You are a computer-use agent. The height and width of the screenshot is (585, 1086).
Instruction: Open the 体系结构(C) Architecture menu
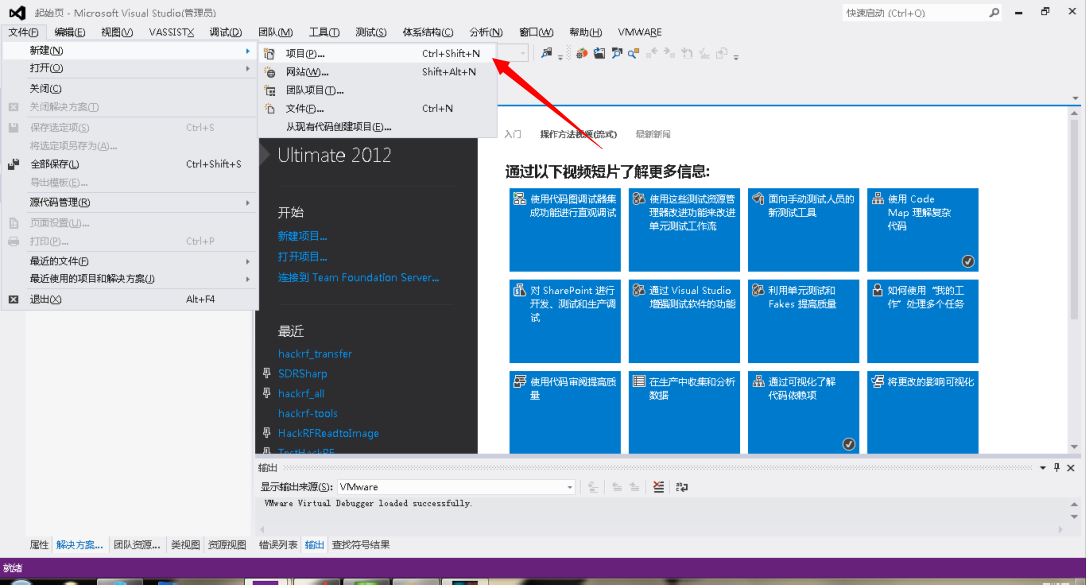click(428, 32)
